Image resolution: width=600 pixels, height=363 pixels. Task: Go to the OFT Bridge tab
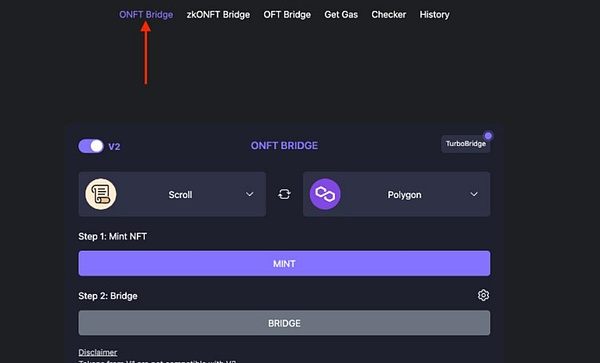point(287,15)
